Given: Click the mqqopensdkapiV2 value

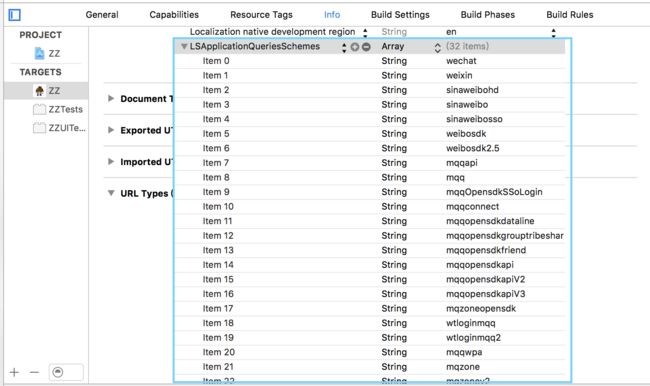Looking at the screenshot, I should [486, 279].
